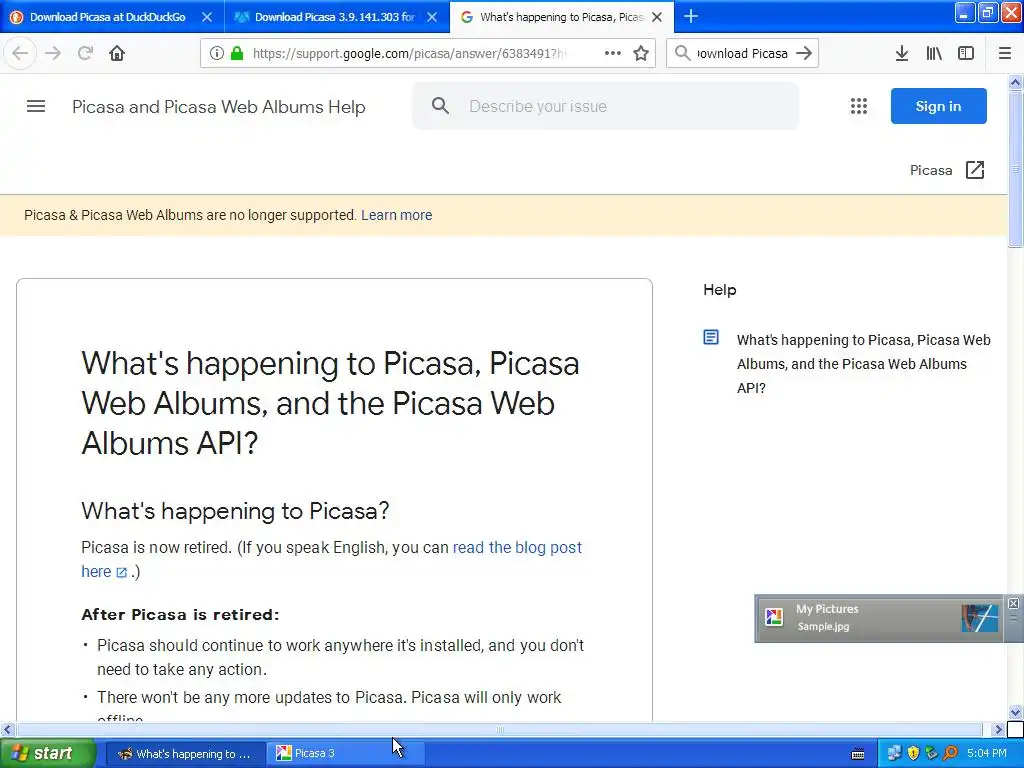This screenshot has width=1024, height=768.
Task: Click Learn more in the yellow banner
Action: [x=396, y=215]
